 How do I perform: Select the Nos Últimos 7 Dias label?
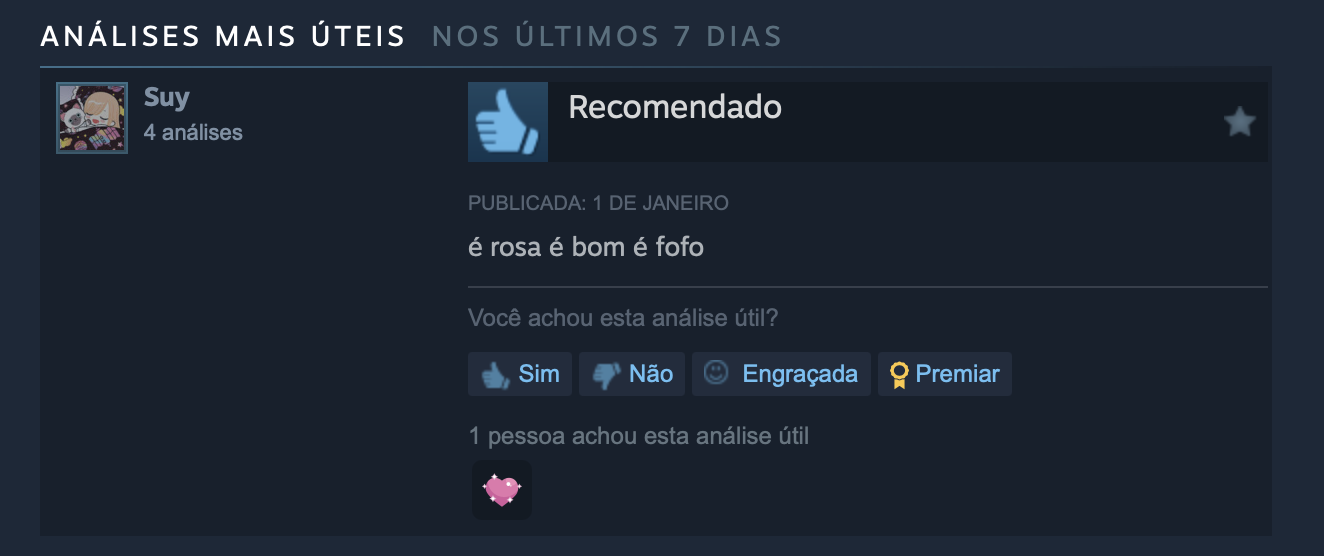click(607, 37)
